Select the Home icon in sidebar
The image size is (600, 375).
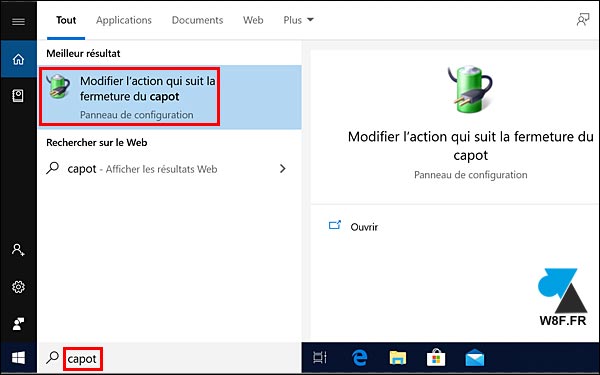[18, 59]
